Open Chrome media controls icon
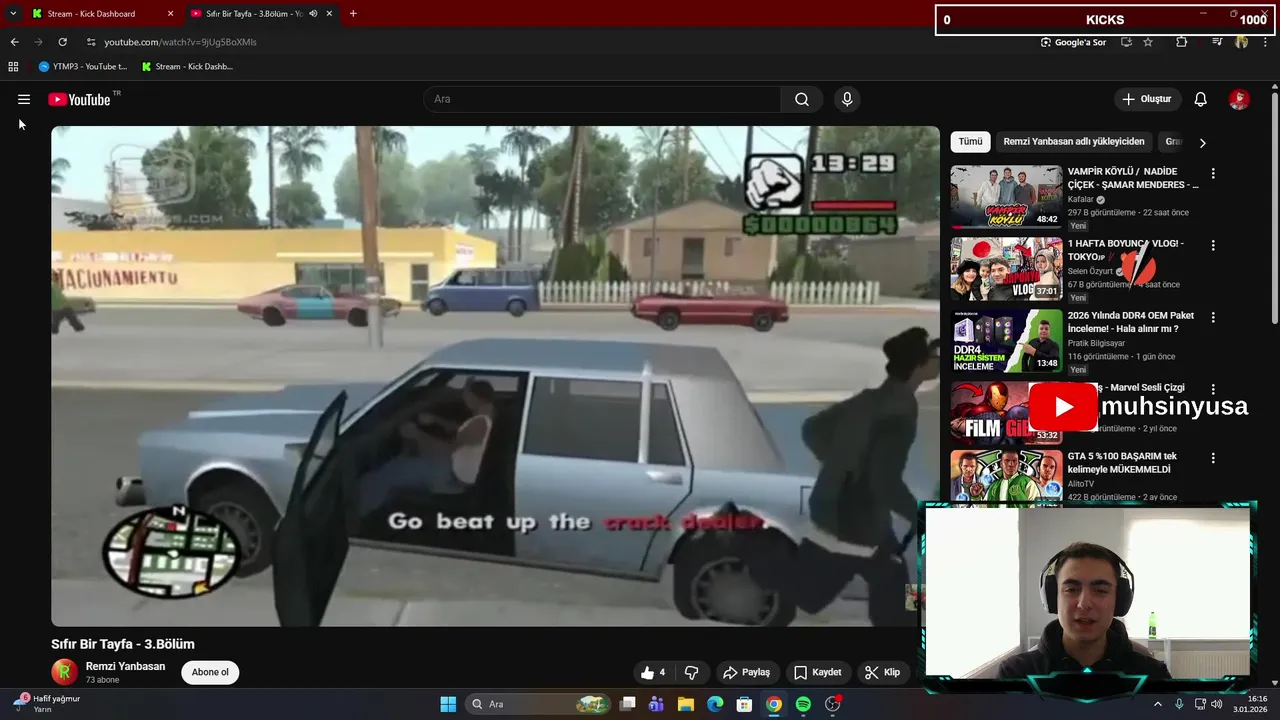 [x=1217, y=42]
